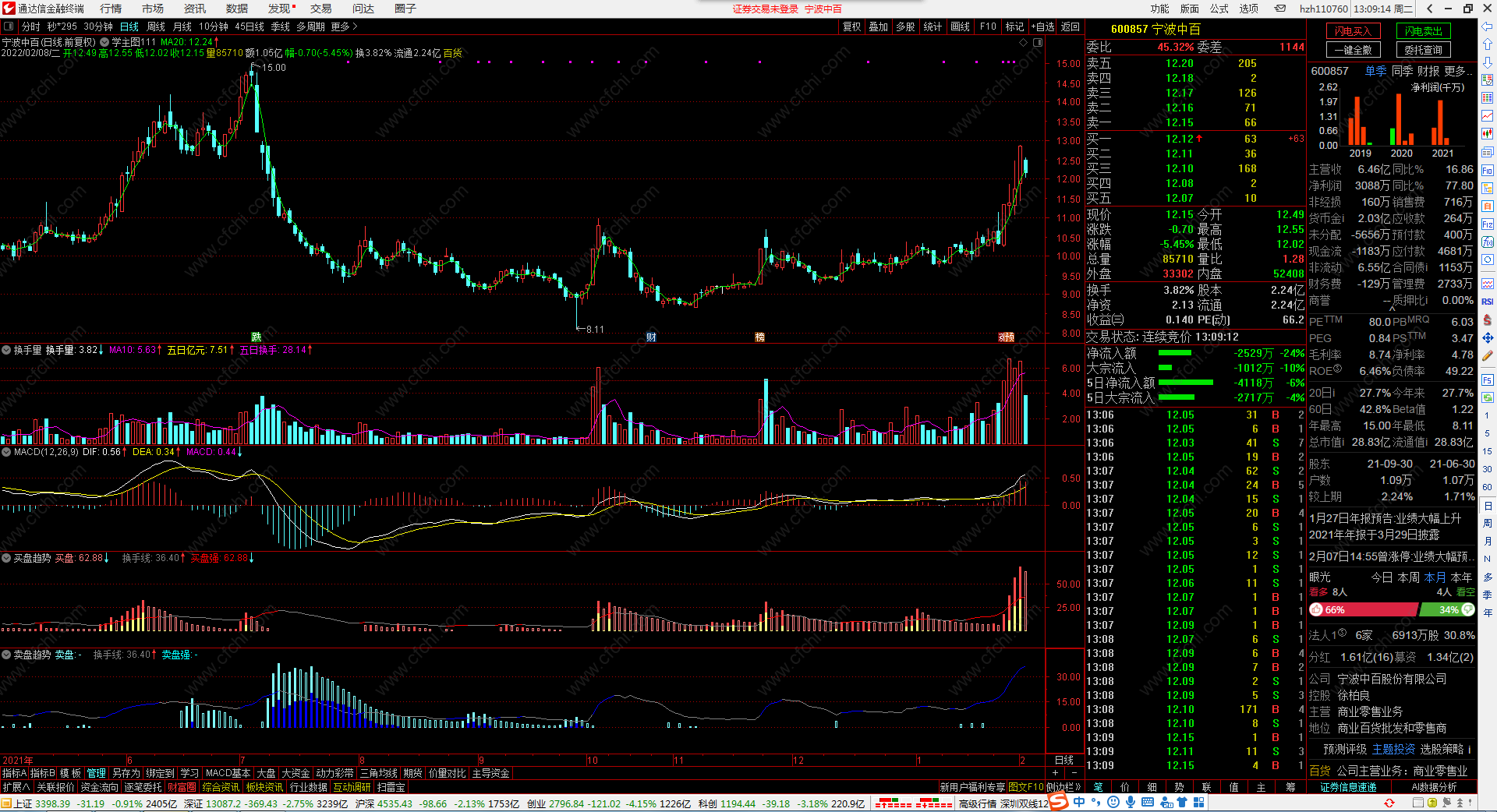Screen dimensions: 1497x812
Task: Click the wave indicator chart sidebar icon
Action: [1487, 284]
